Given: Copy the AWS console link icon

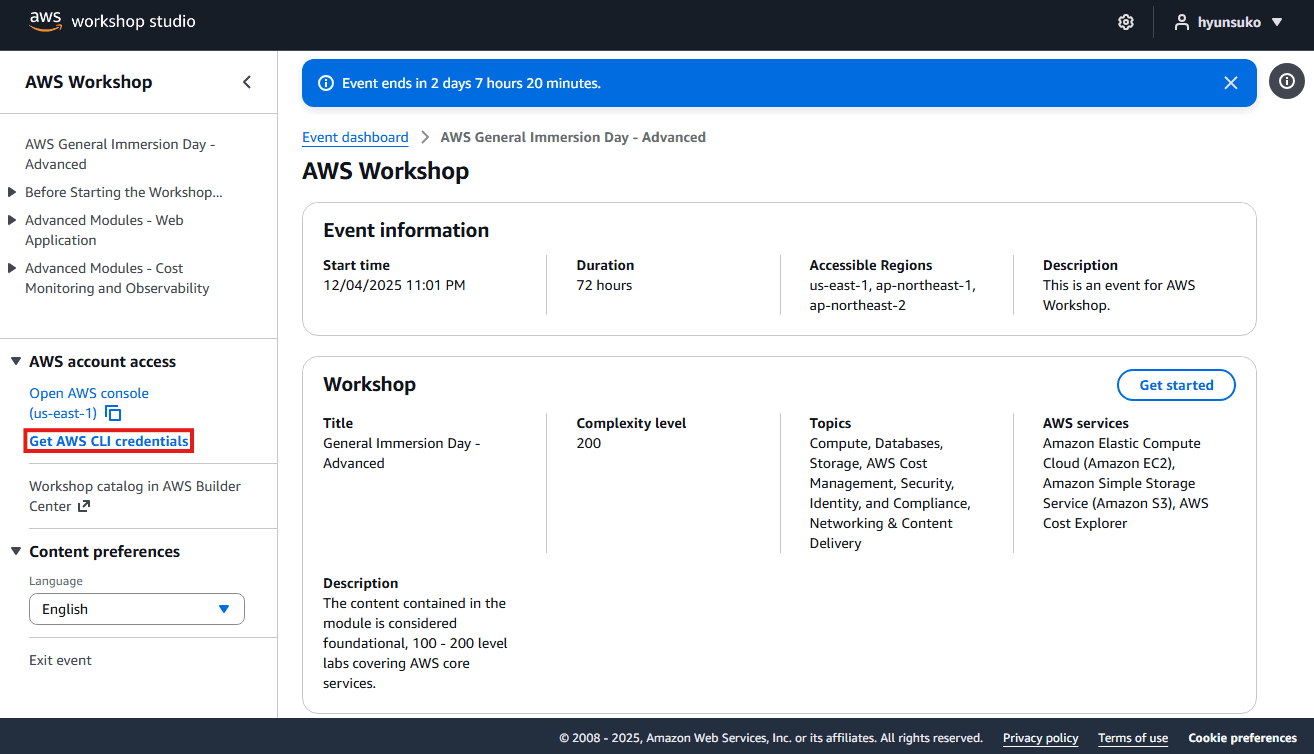Looking at the screenshot, I should [114, 413].
